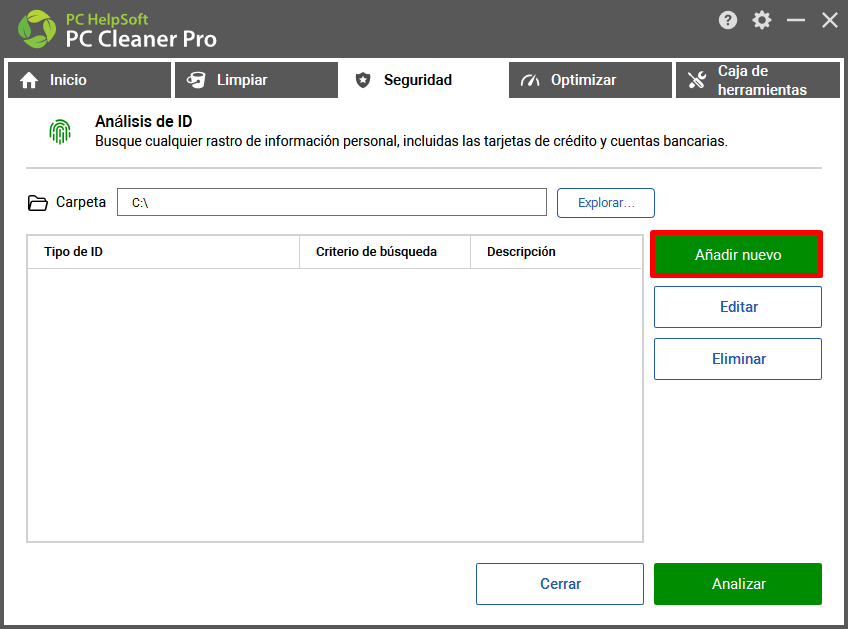Click the disk-cleaning icon on Limpiar tab
Image resolution: width=848 pixels, height=629 pixels.
[x=196, y=80]
